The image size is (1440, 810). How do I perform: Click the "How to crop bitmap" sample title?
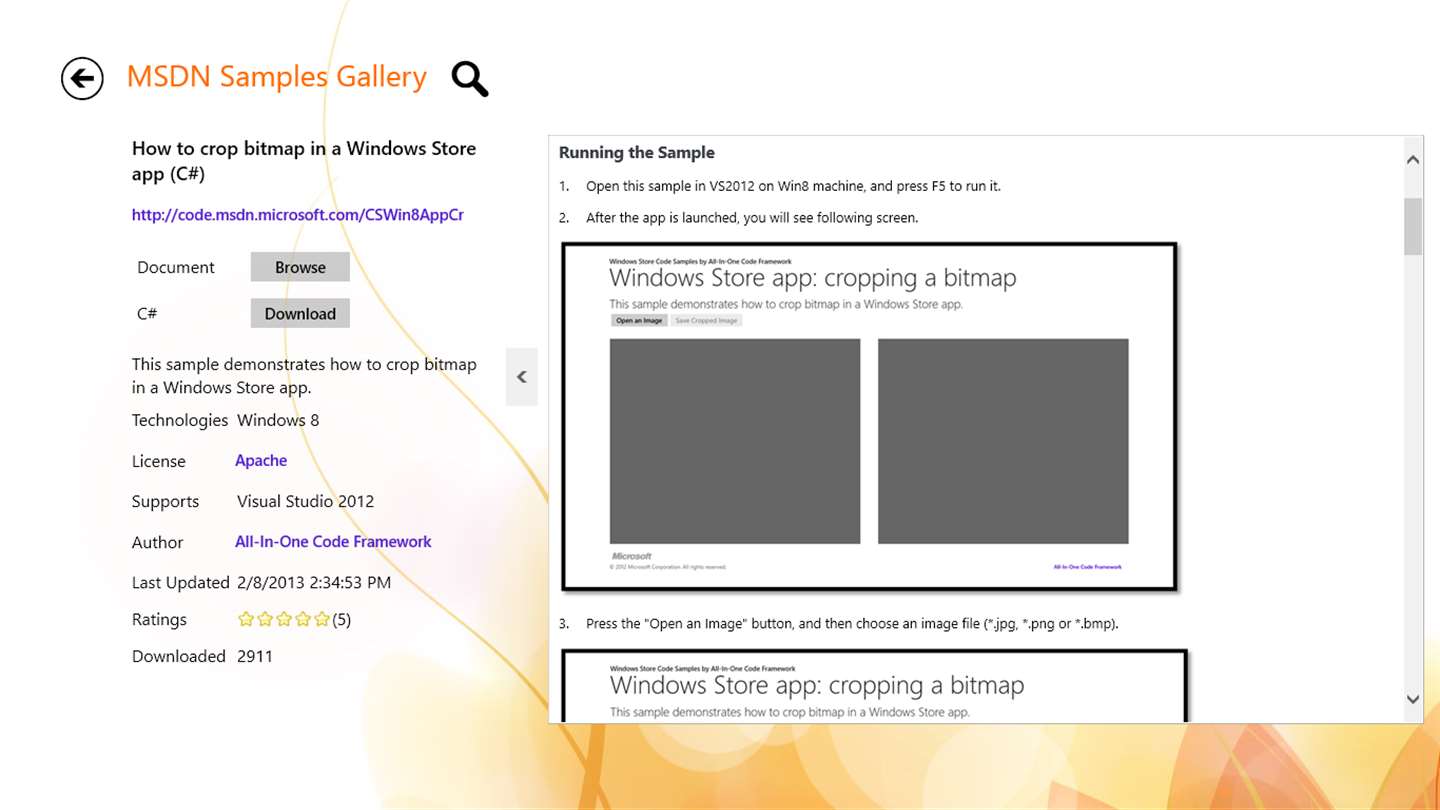tap(304, 161)
